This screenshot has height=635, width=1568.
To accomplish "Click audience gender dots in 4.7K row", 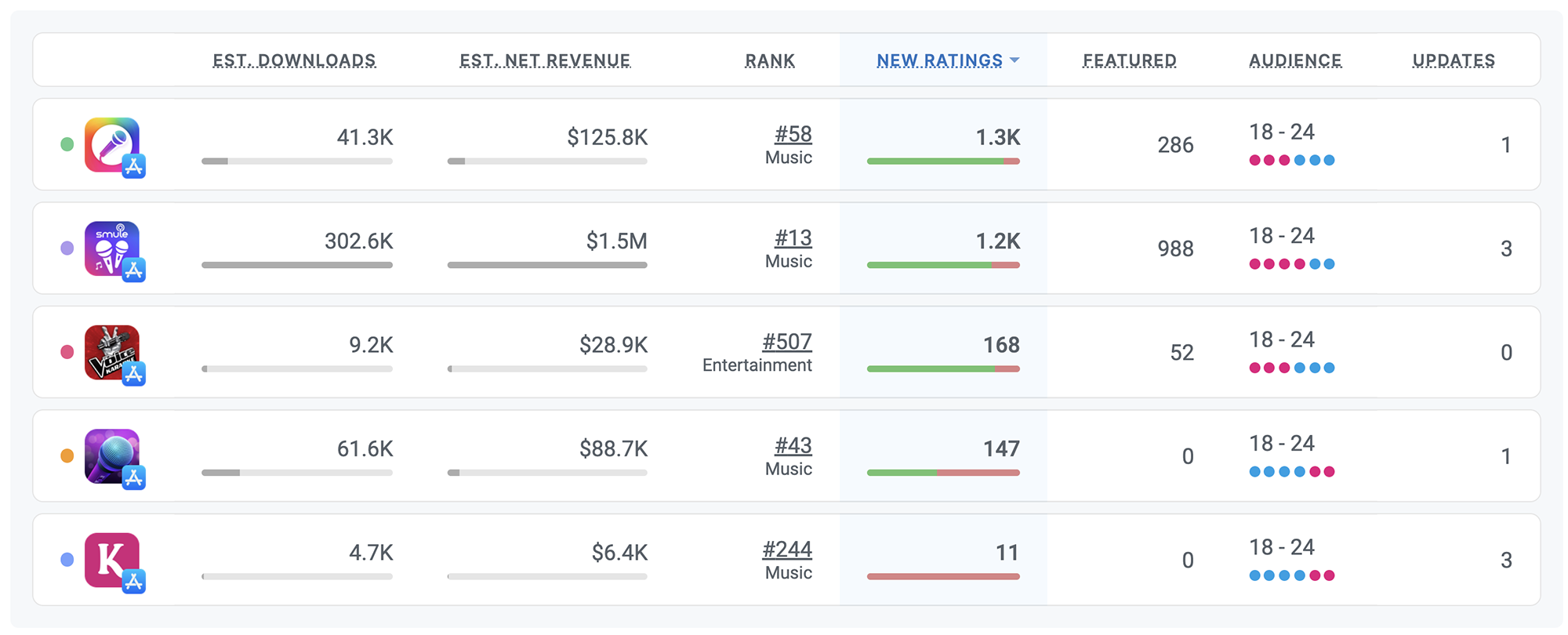I will point(1292,575).
